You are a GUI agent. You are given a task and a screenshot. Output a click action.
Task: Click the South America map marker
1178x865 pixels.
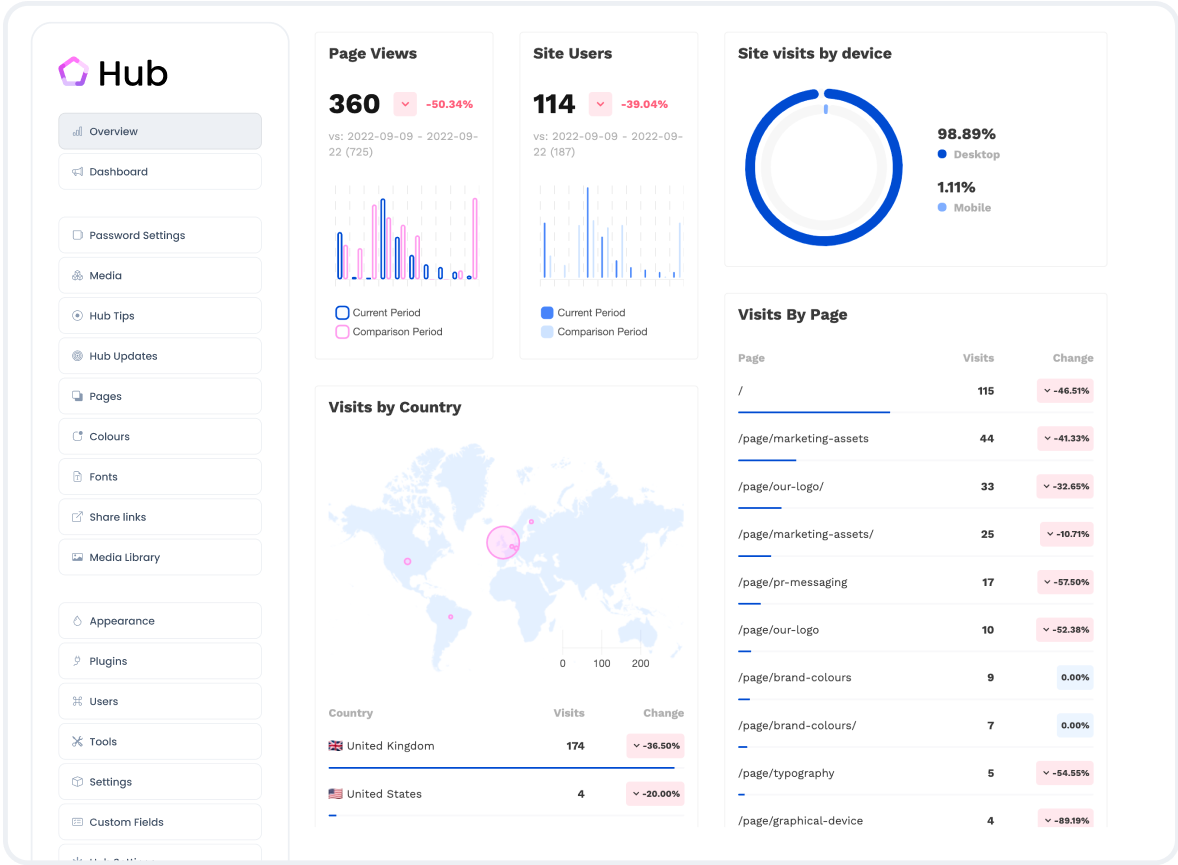tap(451, 617)
